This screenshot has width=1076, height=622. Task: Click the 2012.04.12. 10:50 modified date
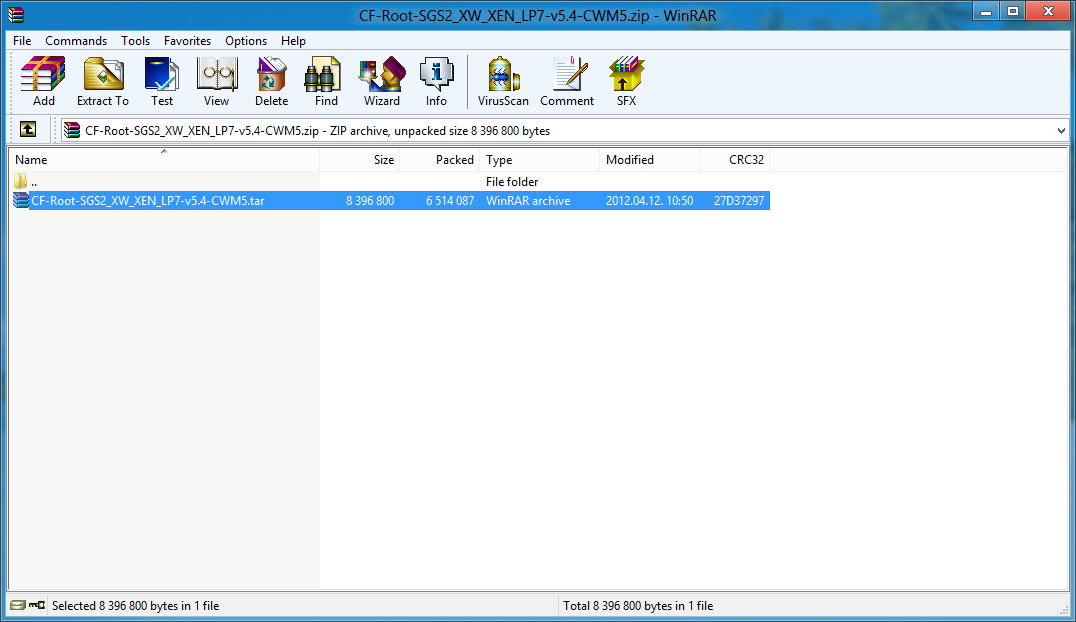(649, 200)
